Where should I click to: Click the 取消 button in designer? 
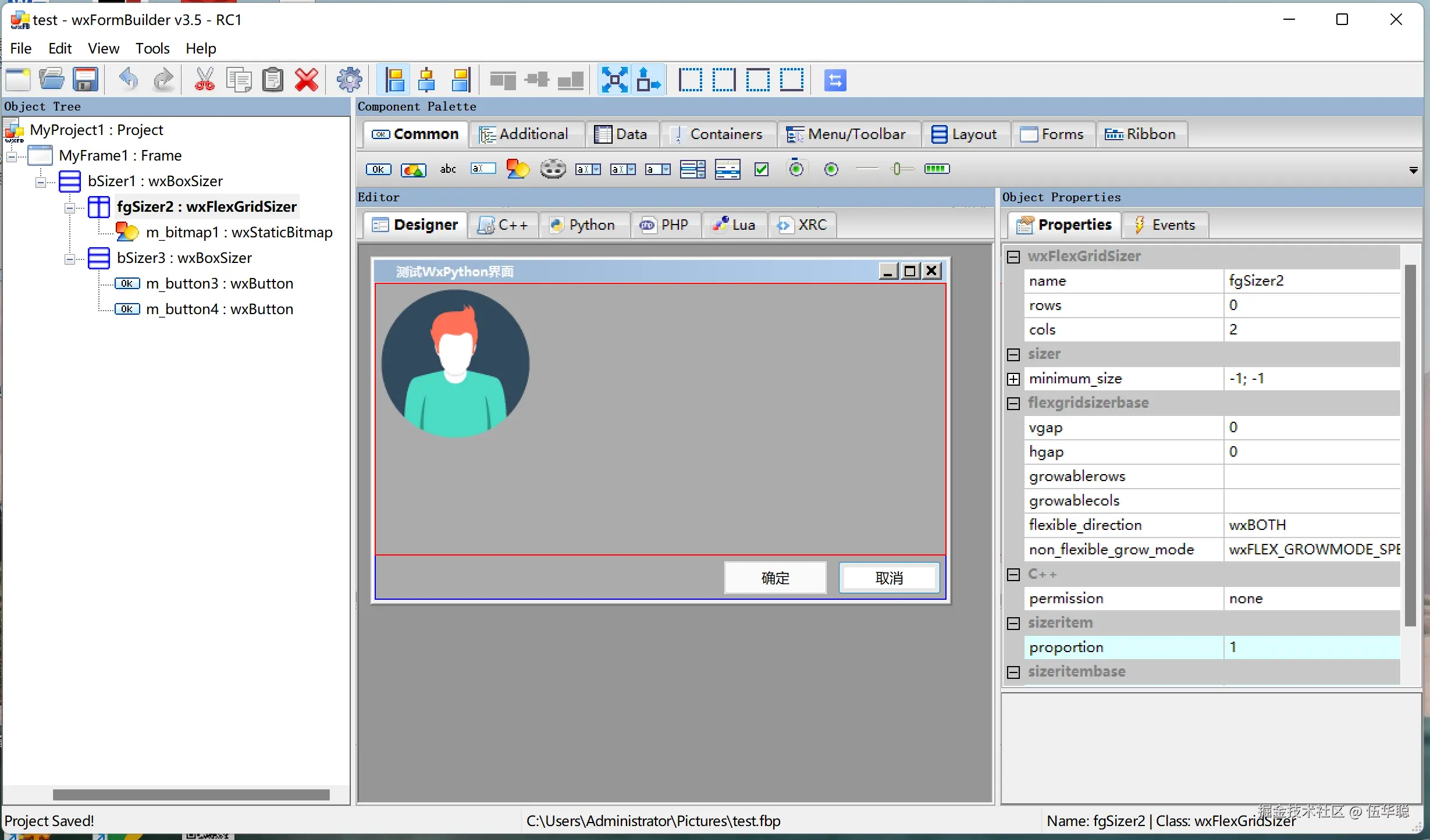(x=889, y=578)
